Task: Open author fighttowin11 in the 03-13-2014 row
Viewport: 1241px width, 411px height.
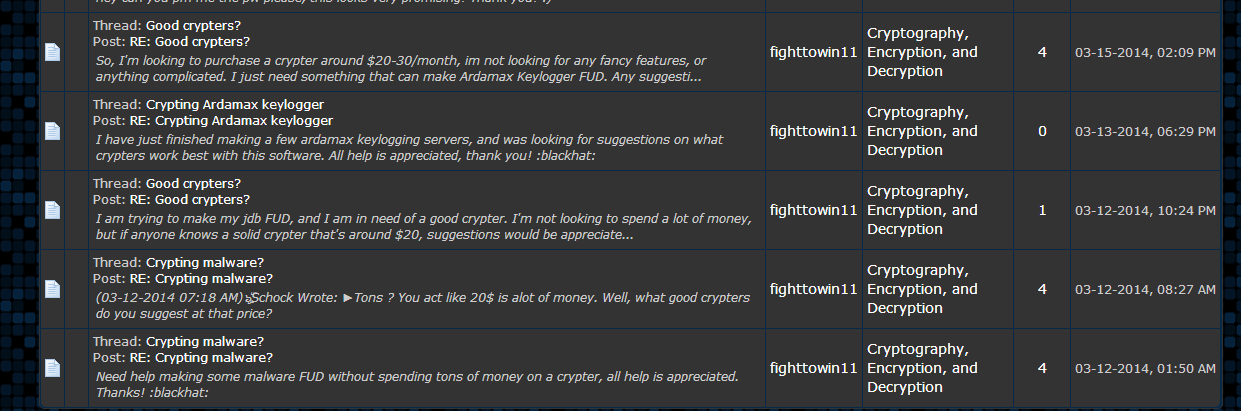Action: 814,131
